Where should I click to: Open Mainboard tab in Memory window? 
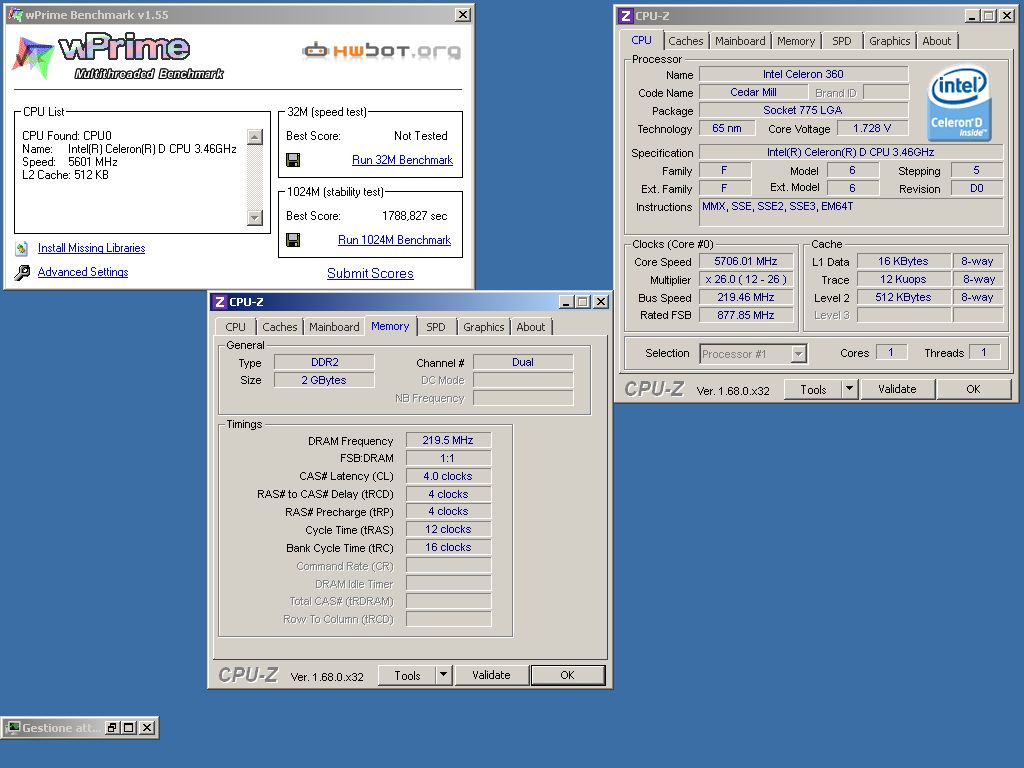click(x=334, y=327)
